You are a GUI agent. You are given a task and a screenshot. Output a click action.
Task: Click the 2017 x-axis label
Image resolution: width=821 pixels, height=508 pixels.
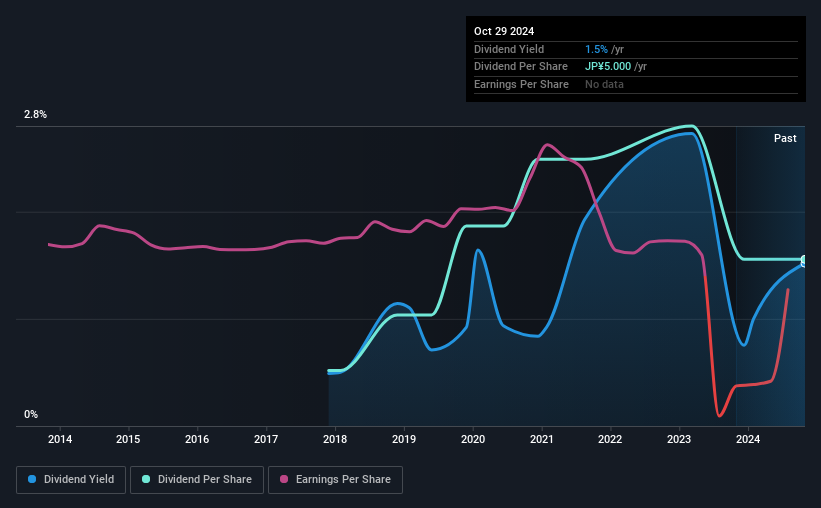(x=266, y=439)
